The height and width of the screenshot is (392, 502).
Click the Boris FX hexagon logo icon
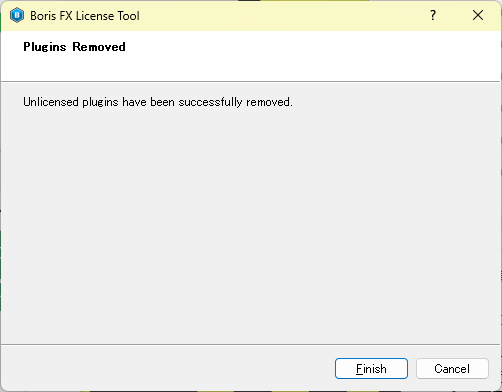pos(17,15)
